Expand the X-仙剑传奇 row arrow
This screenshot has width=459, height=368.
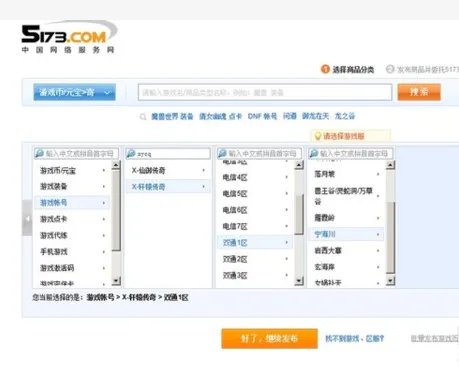(x=204, y=170)
